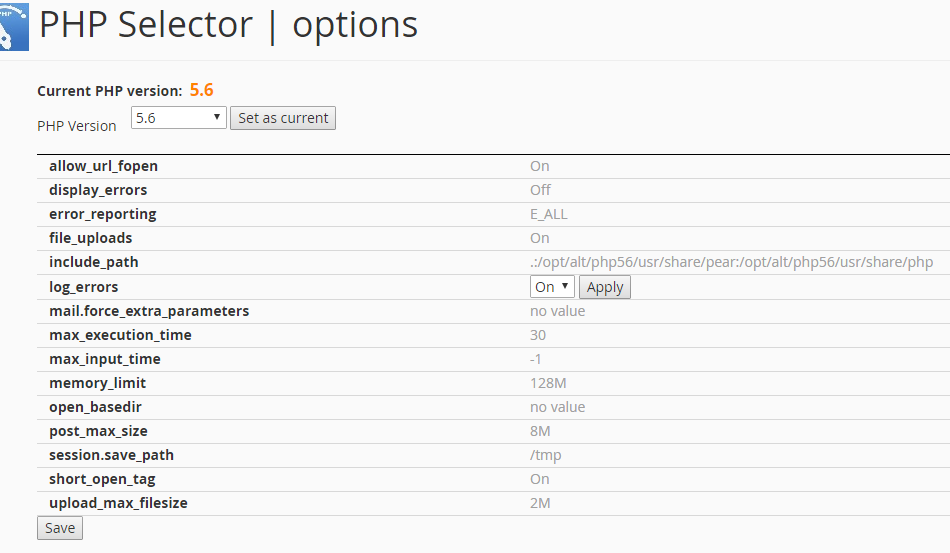The width and height of the screenshot is (950, 553).
Task: Click the display_errors Off value
Action: (x=540, y=190)
